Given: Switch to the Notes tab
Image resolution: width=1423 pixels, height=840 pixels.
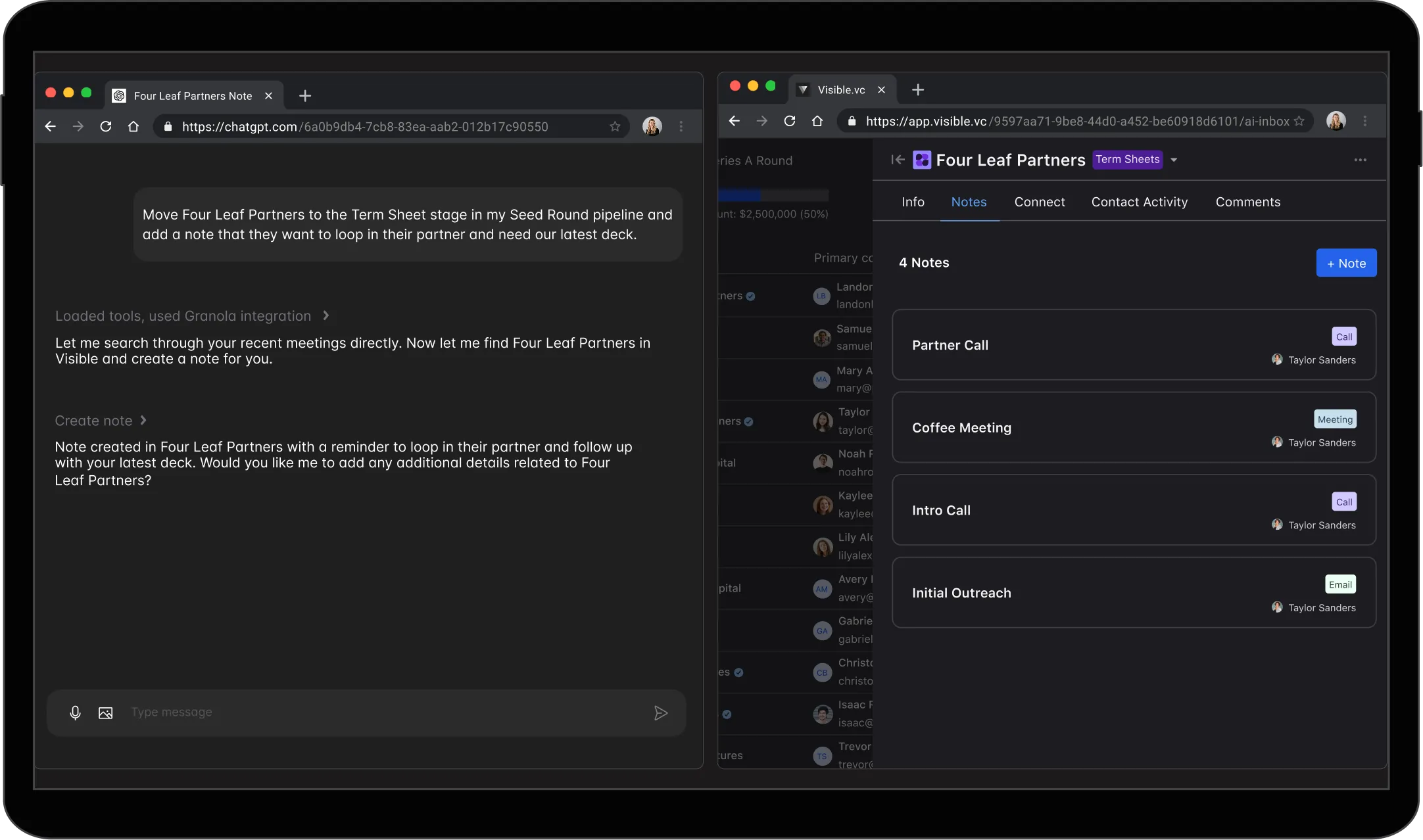Looking at the screenshot, I should click(x=969, y=202).
